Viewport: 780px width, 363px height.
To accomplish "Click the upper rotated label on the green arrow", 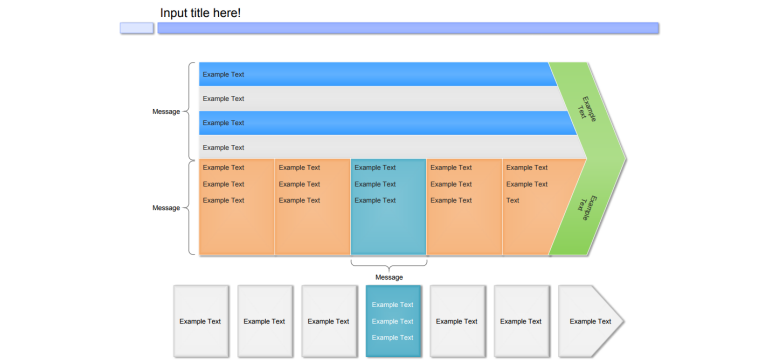I will tap(586, 108).
